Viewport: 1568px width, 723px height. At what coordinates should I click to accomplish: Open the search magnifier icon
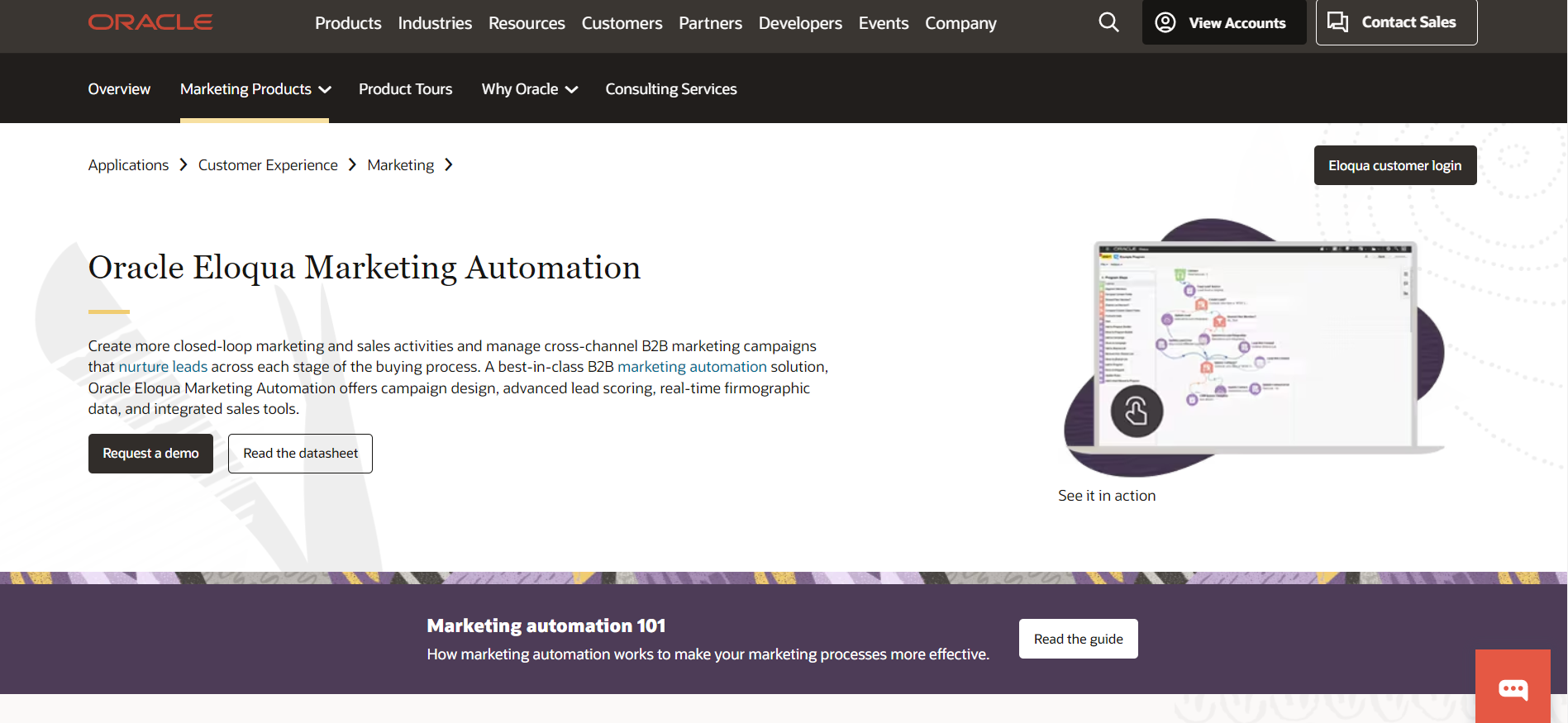click(x=1108, y=22)
